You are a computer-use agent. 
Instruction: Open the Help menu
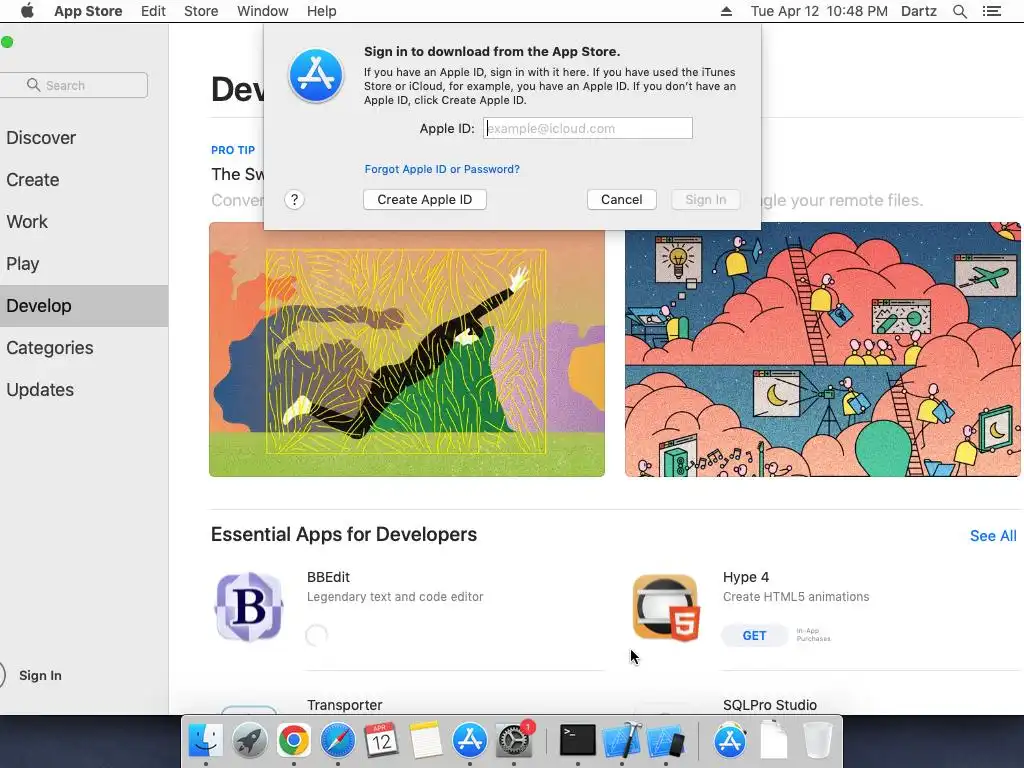tap(321, 11)
